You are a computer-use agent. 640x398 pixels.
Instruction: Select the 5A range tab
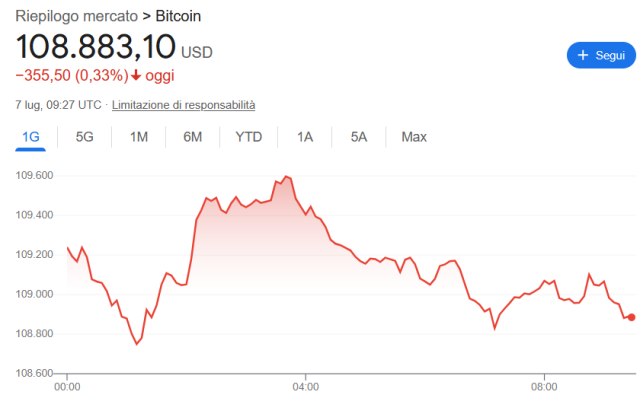point(359,137)
